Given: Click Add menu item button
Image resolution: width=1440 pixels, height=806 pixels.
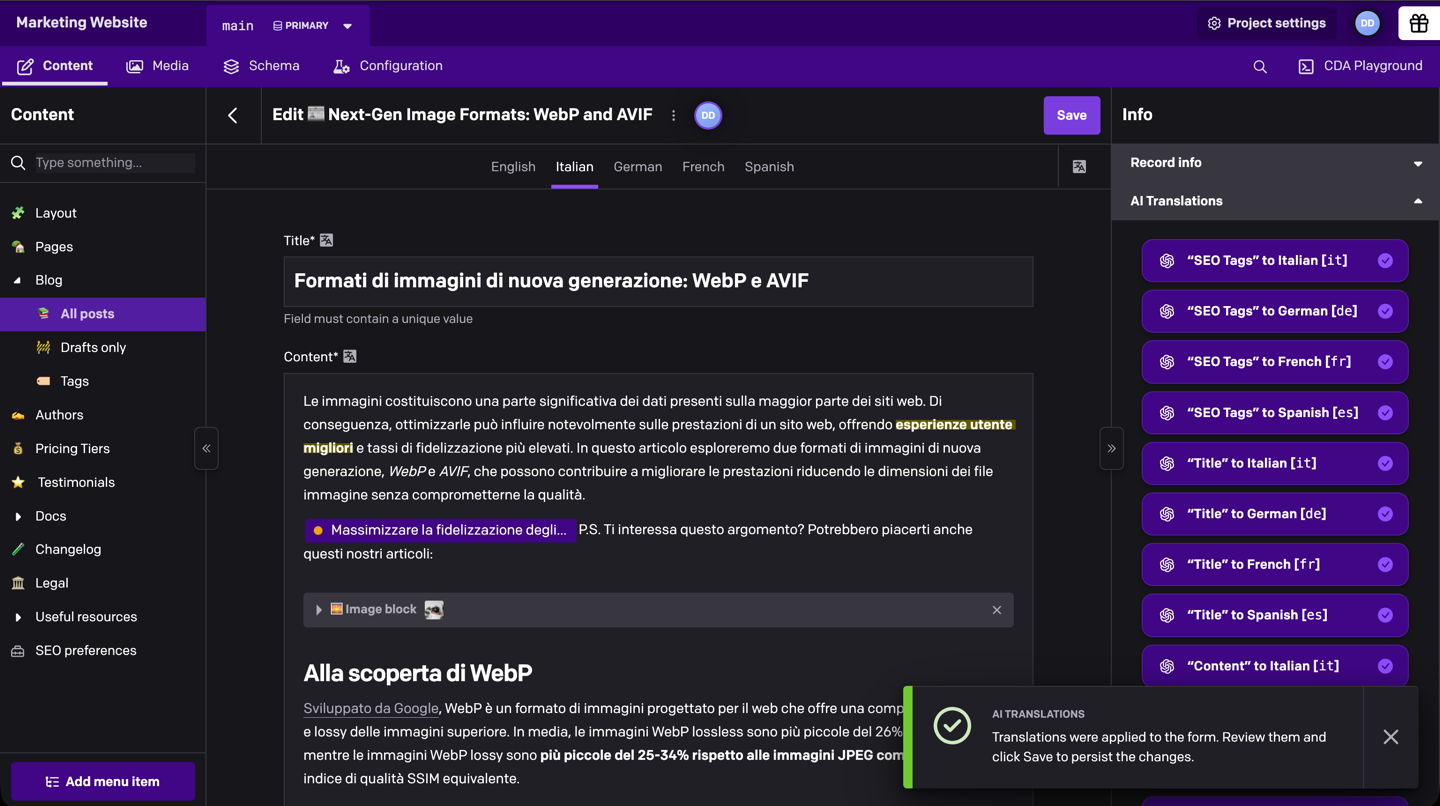Looking at the screenshot, I should [x=103, y=782].
